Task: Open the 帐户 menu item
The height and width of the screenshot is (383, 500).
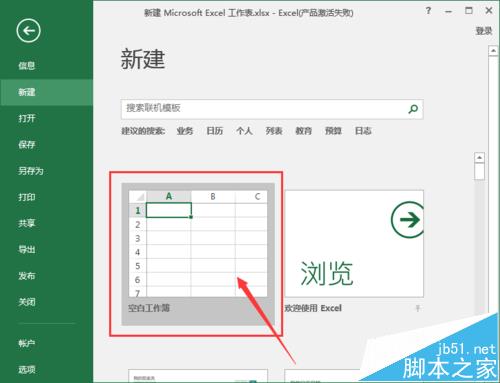Action: coord(27,343)
